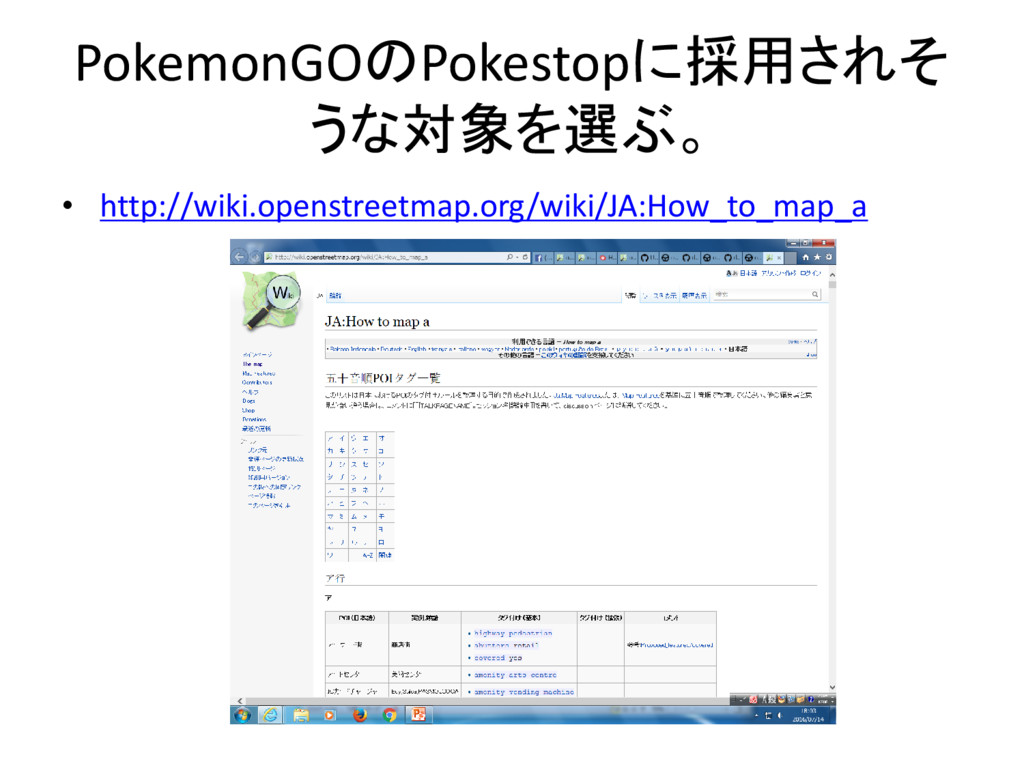Click the browser Forward arrow button
Image resolution: width=1024 pixels, height=768 pixels.
[x=255, y=257]
